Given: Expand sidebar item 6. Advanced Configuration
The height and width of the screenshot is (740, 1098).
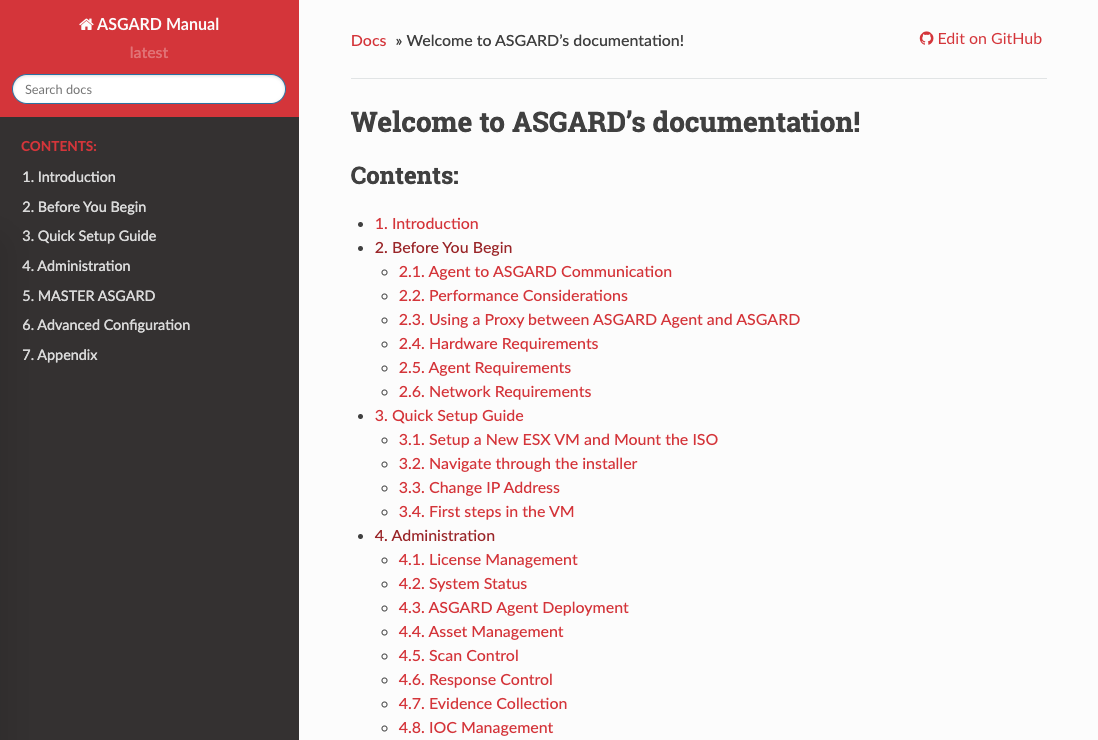Looking at the screenshot, I should click(106, 325).
